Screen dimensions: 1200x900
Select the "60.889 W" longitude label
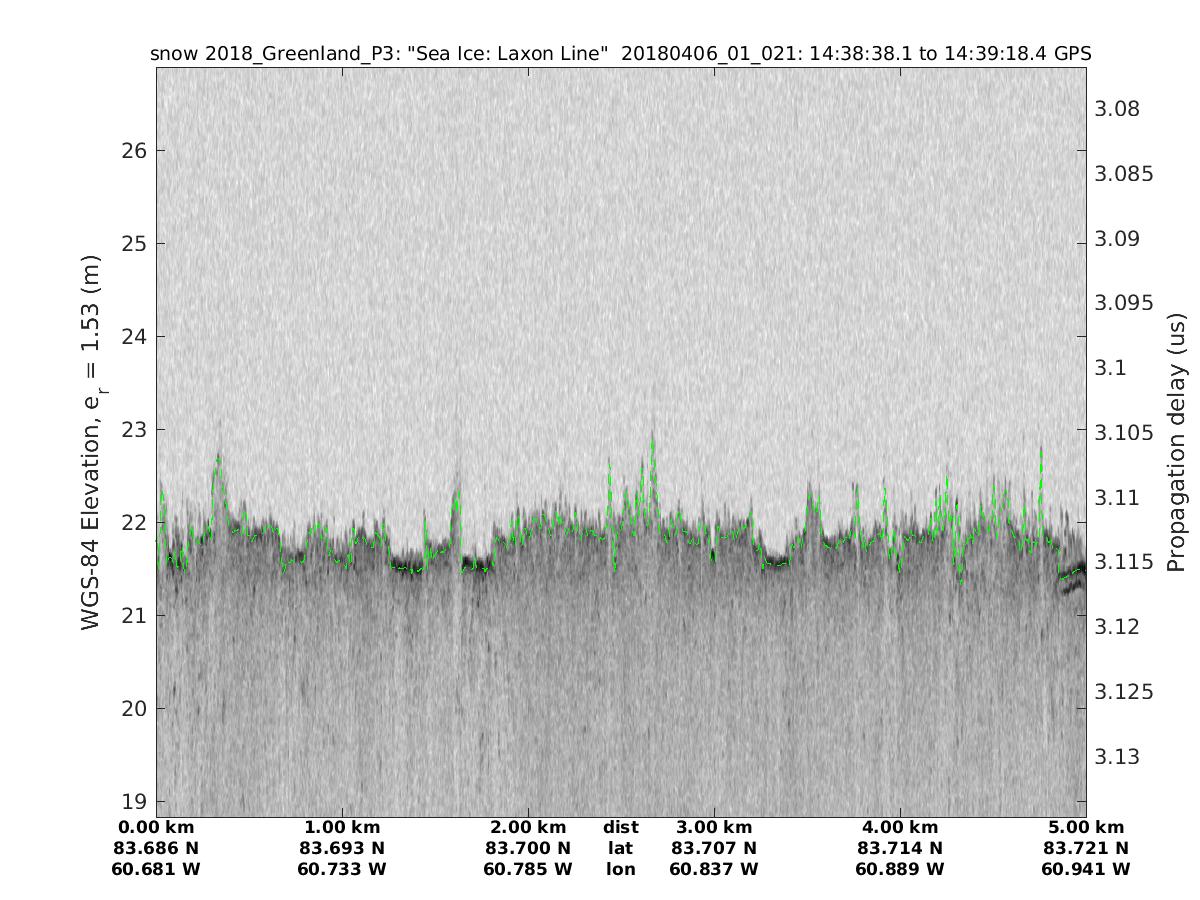click(x=900, y=869)
